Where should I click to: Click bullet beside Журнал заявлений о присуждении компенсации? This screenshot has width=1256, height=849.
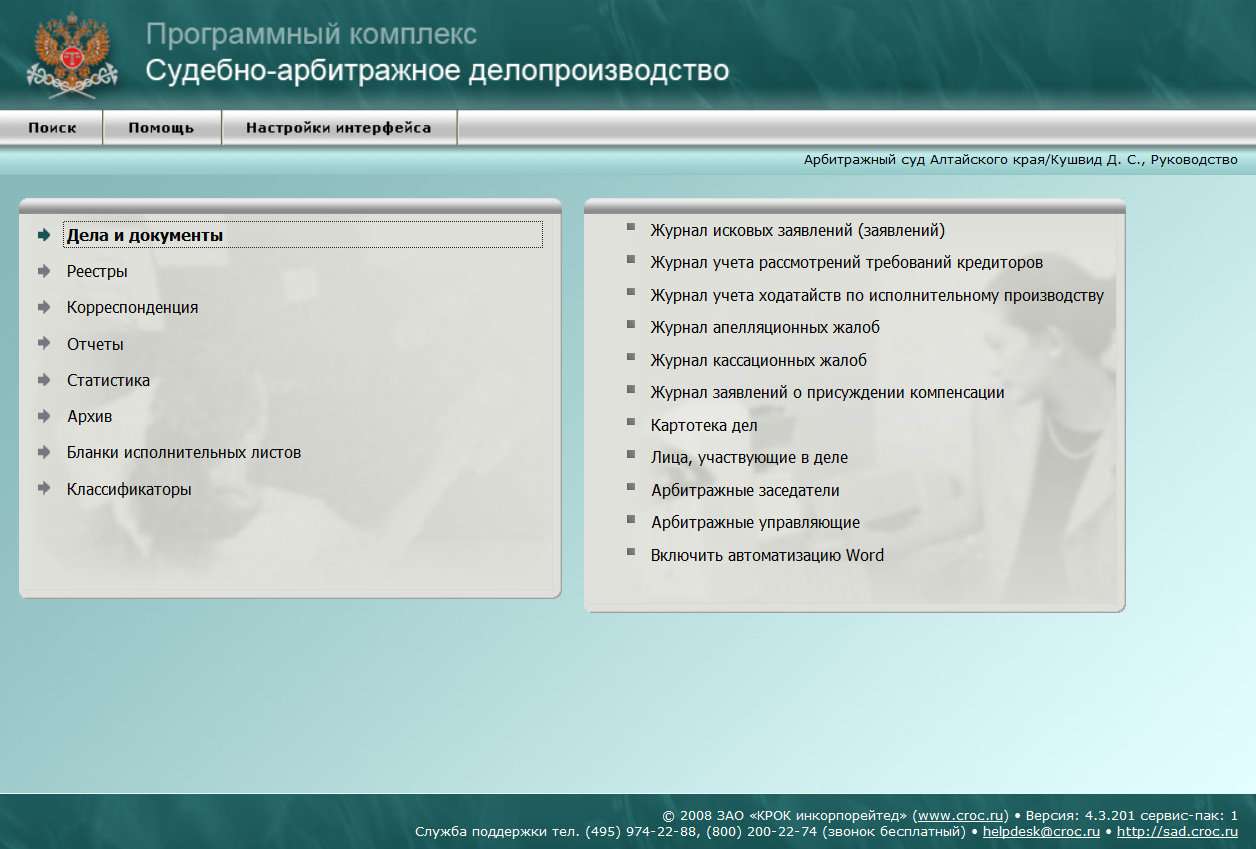(x=631, y=389)
